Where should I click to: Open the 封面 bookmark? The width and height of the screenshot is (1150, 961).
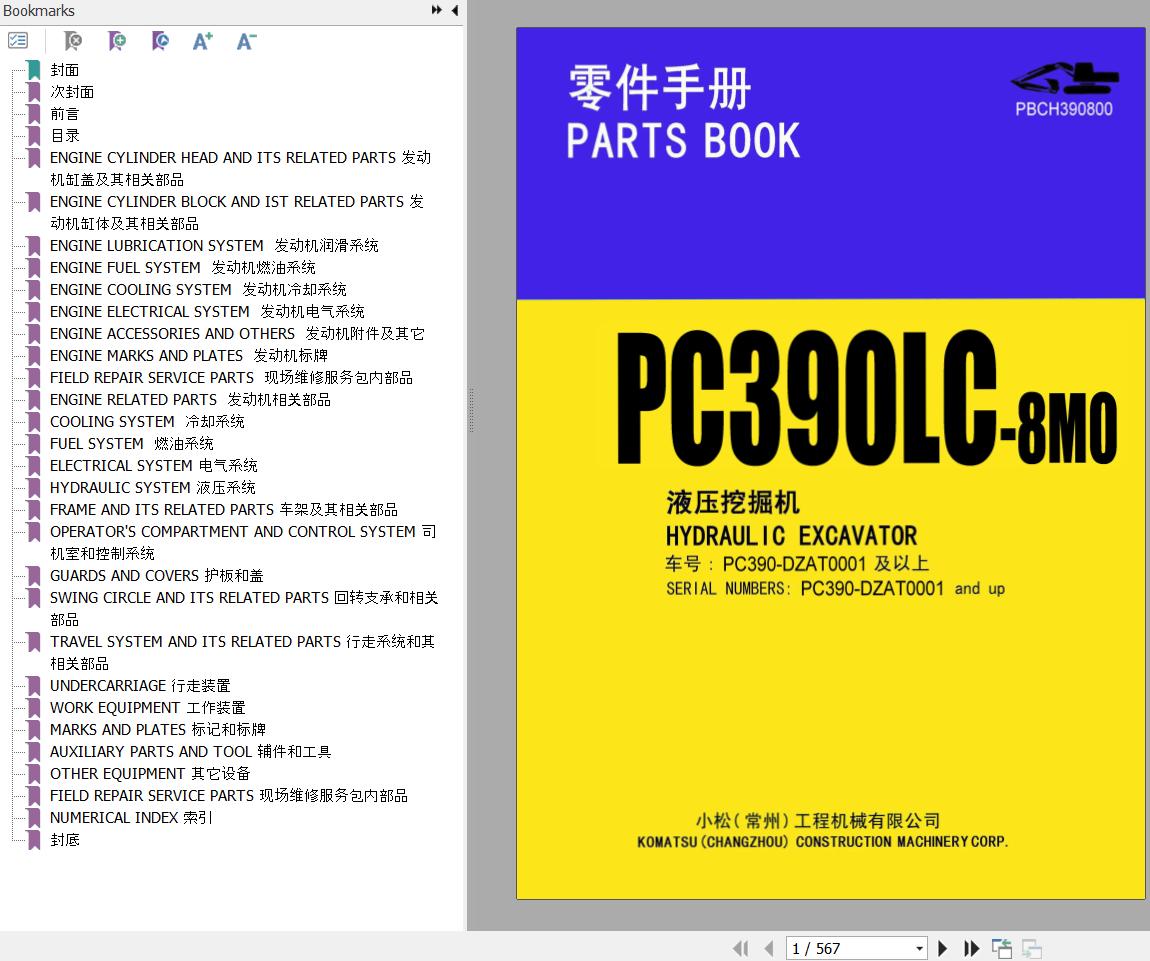click(x=65, y=70)
